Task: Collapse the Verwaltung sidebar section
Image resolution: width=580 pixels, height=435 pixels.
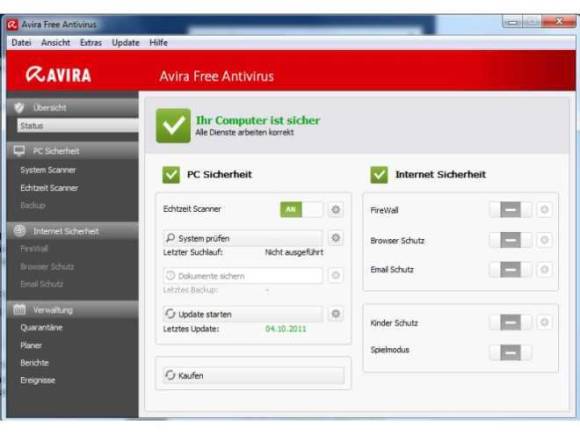Action: point(73,310)
